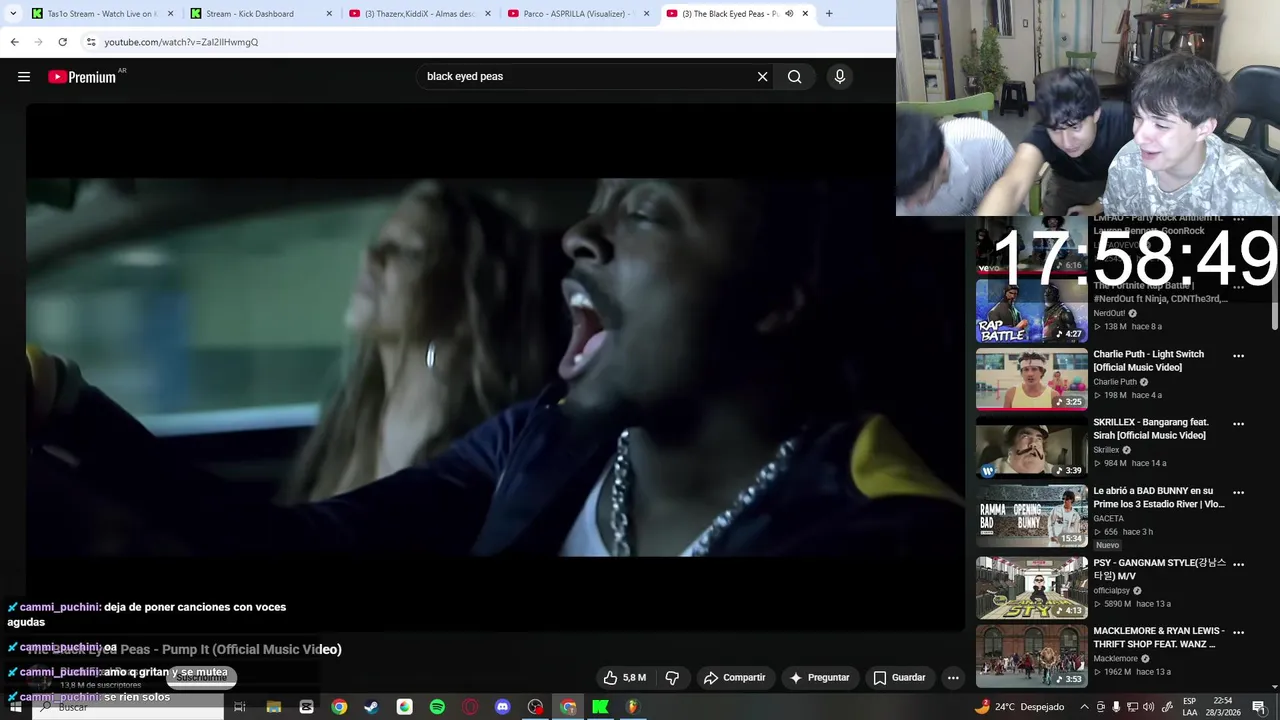Start voice search with microphone icon

[839, 77]
